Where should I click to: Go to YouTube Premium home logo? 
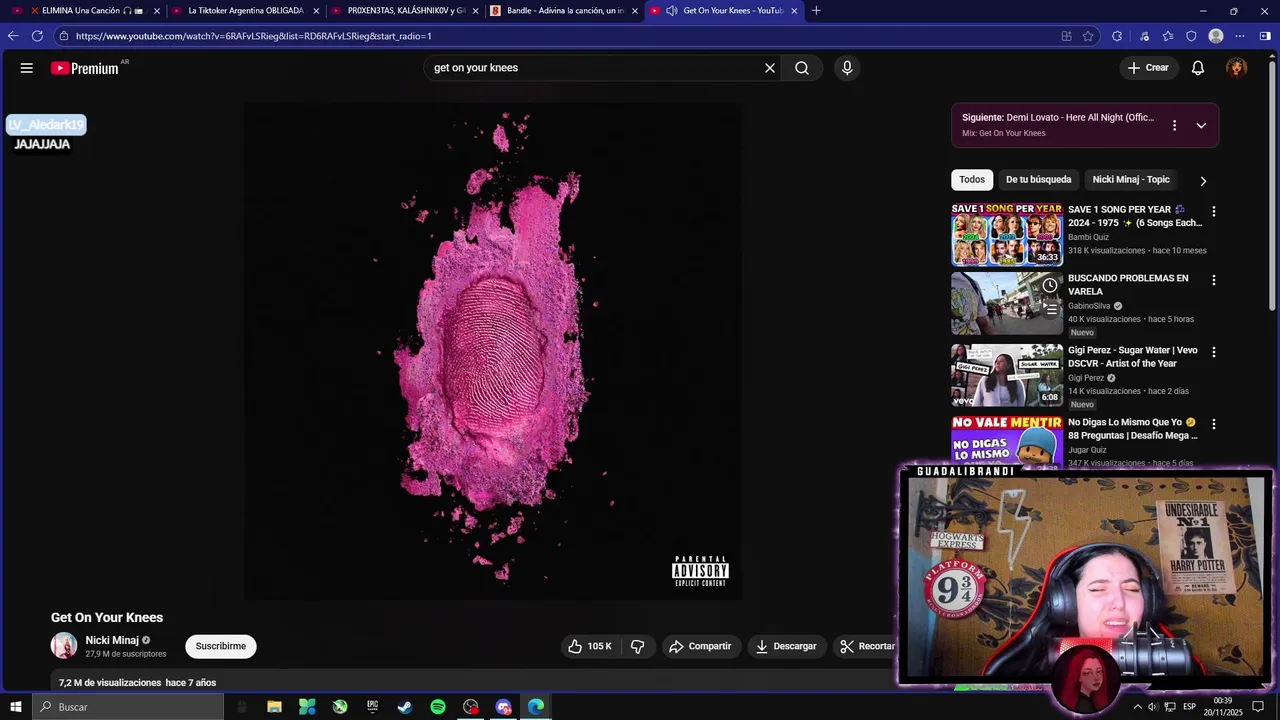[85, 68]
